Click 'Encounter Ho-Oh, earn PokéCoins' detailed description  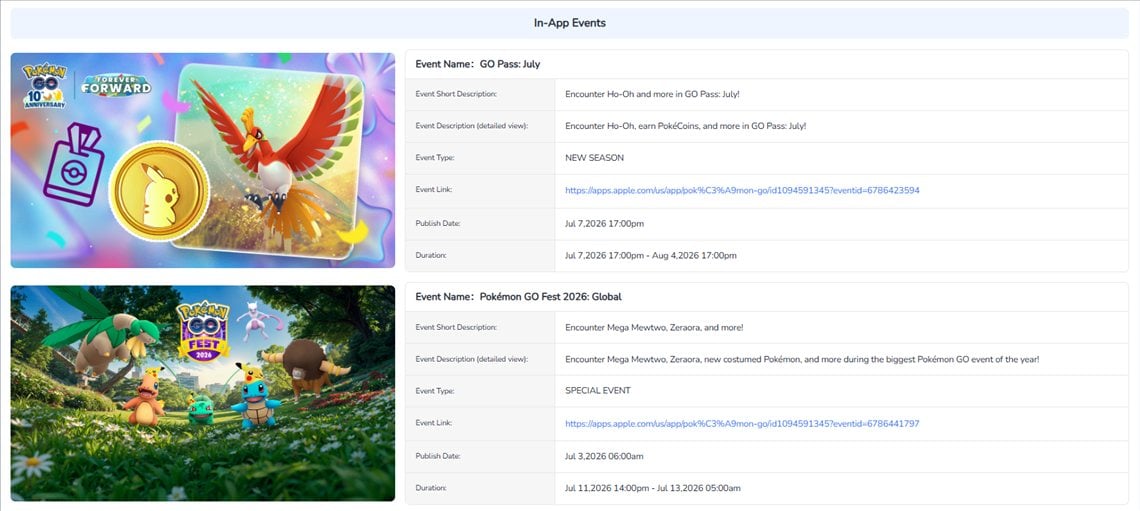point(686,126)
